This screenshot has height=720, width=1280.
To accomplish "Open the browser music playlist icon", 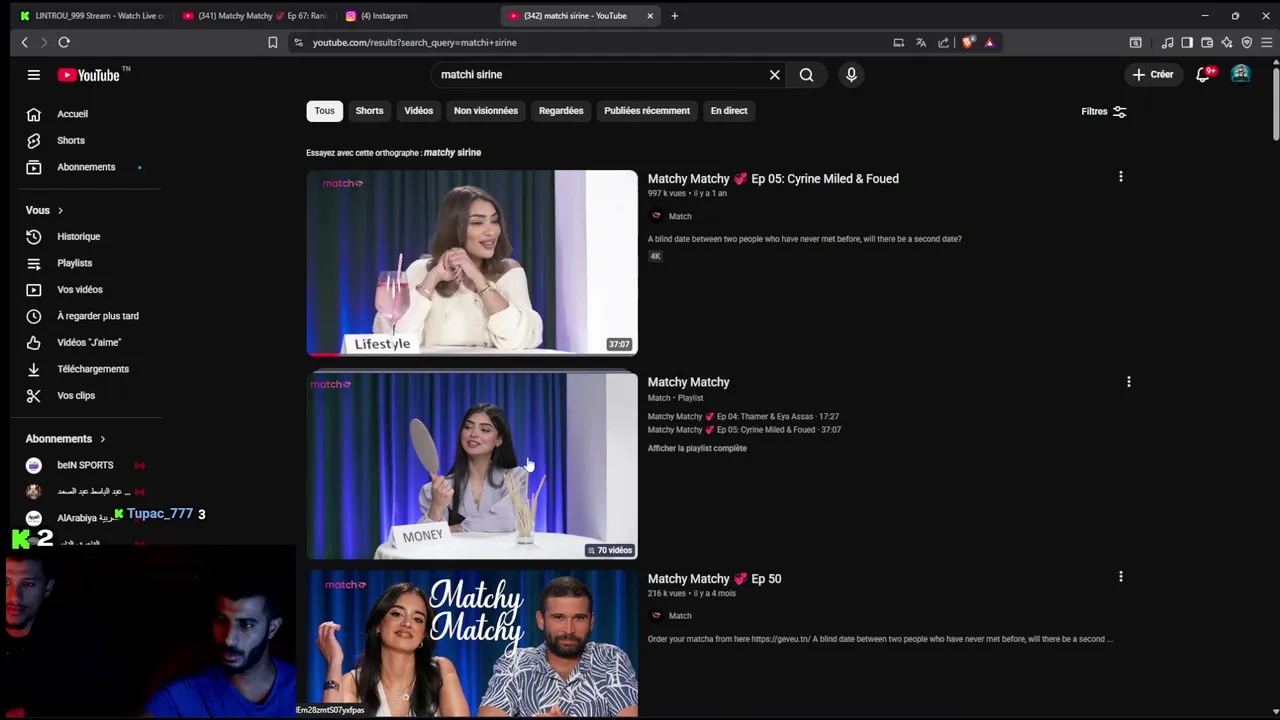I will 1167,43.
